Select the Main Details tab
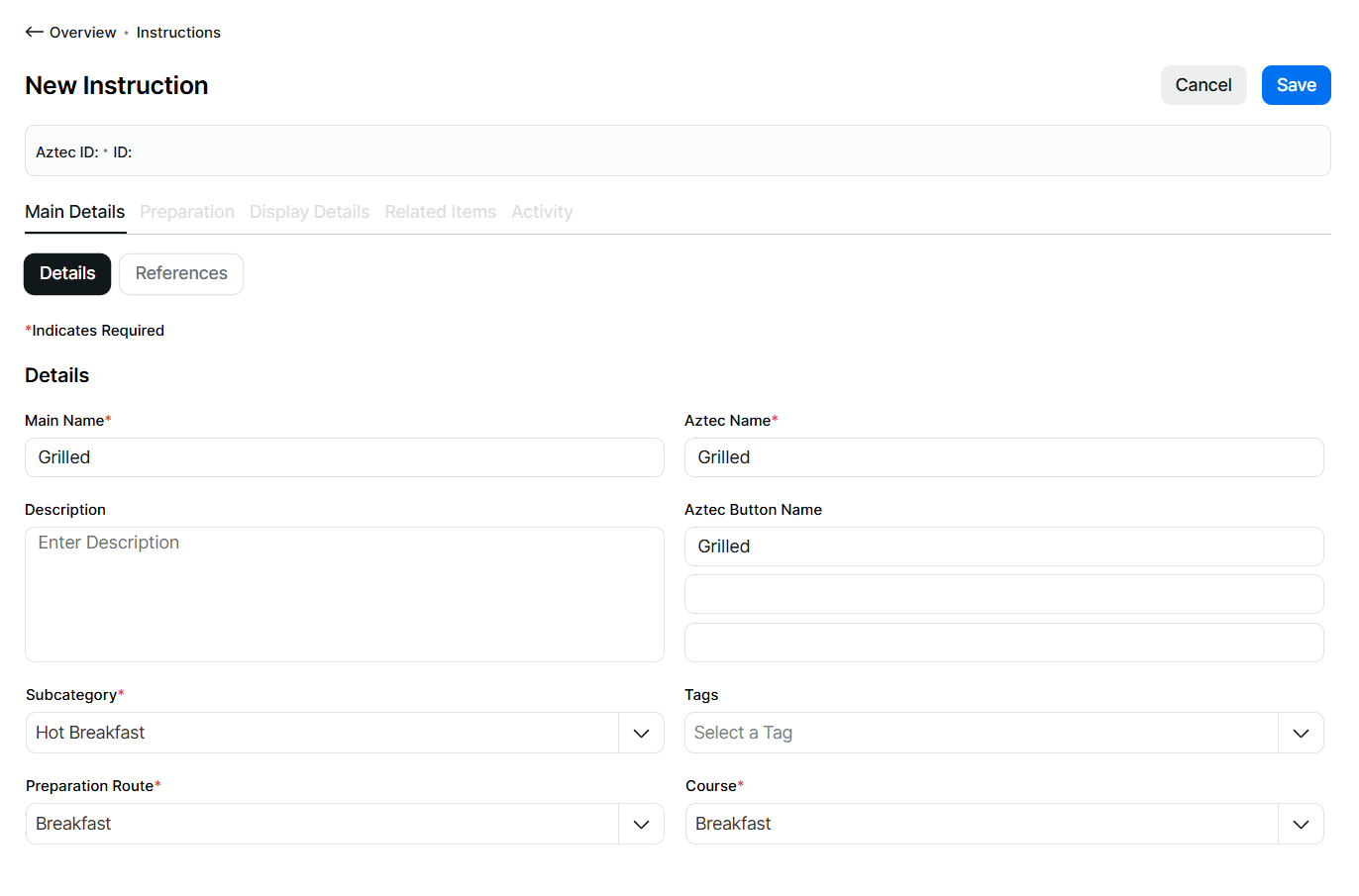 [x=75, y=212]
